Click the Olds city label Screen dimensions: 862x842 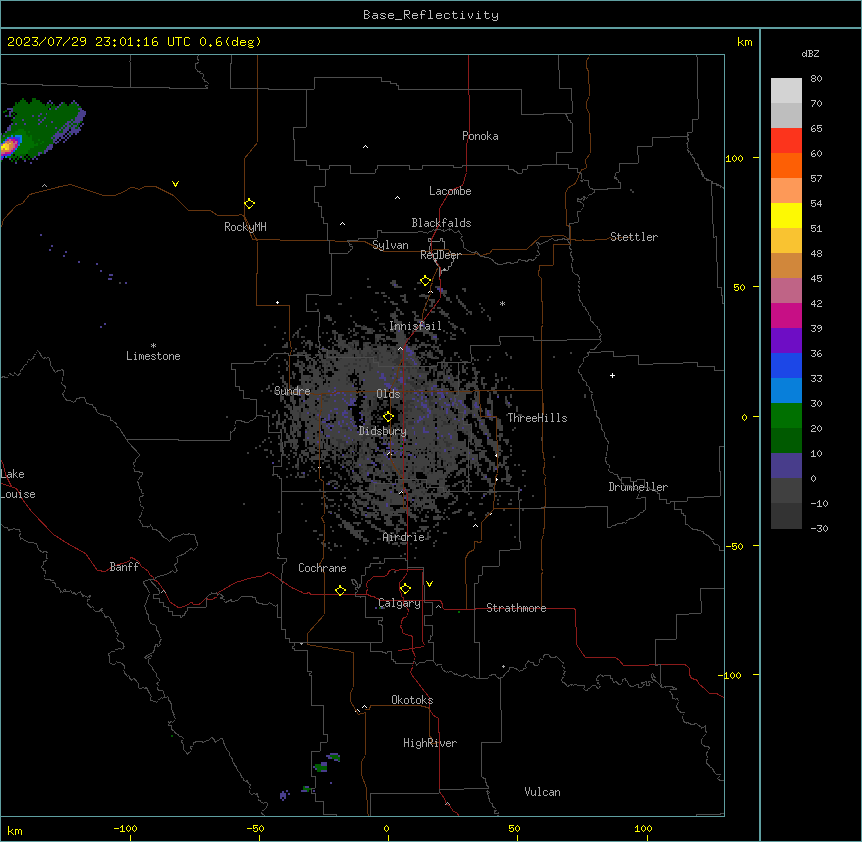[x=388, y=394]
